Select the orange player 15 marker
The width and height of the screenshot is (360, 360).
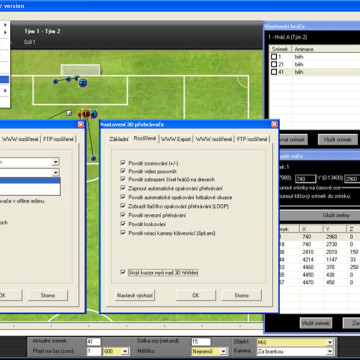(x=86, y=114)
